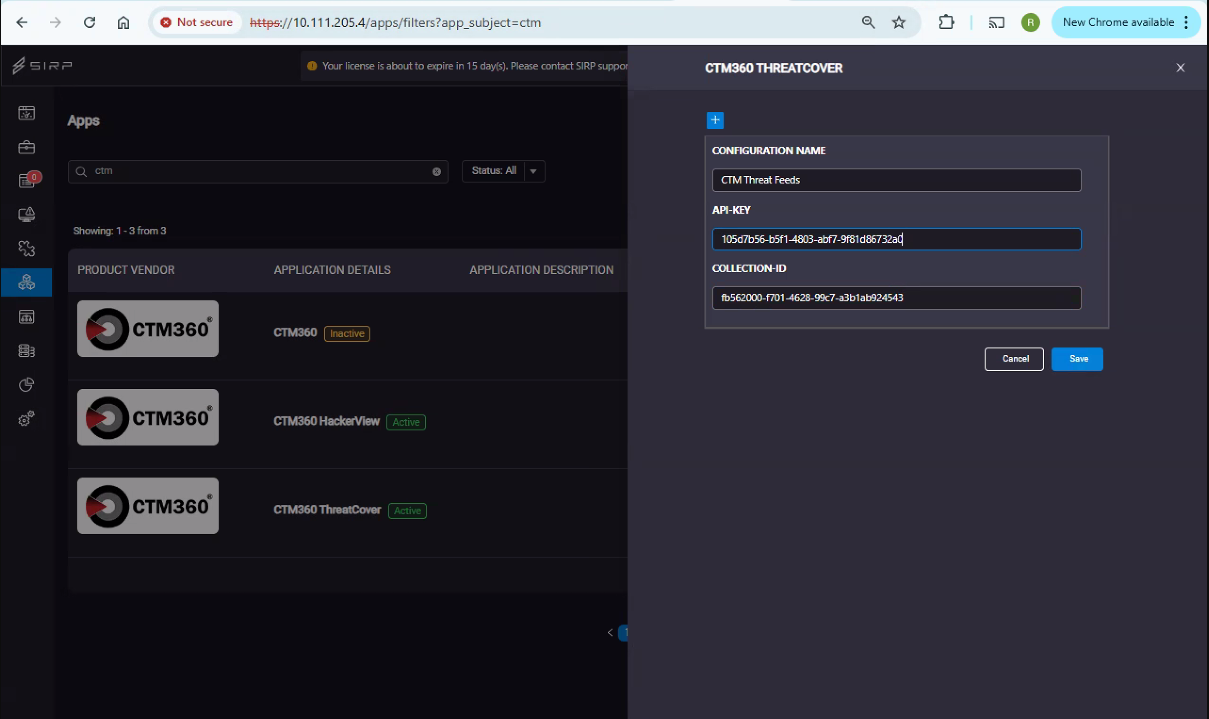Click CTM360 logo thumbnail in first row
This screenshot has width=1209, height=719.
click(x=148, y=328)
